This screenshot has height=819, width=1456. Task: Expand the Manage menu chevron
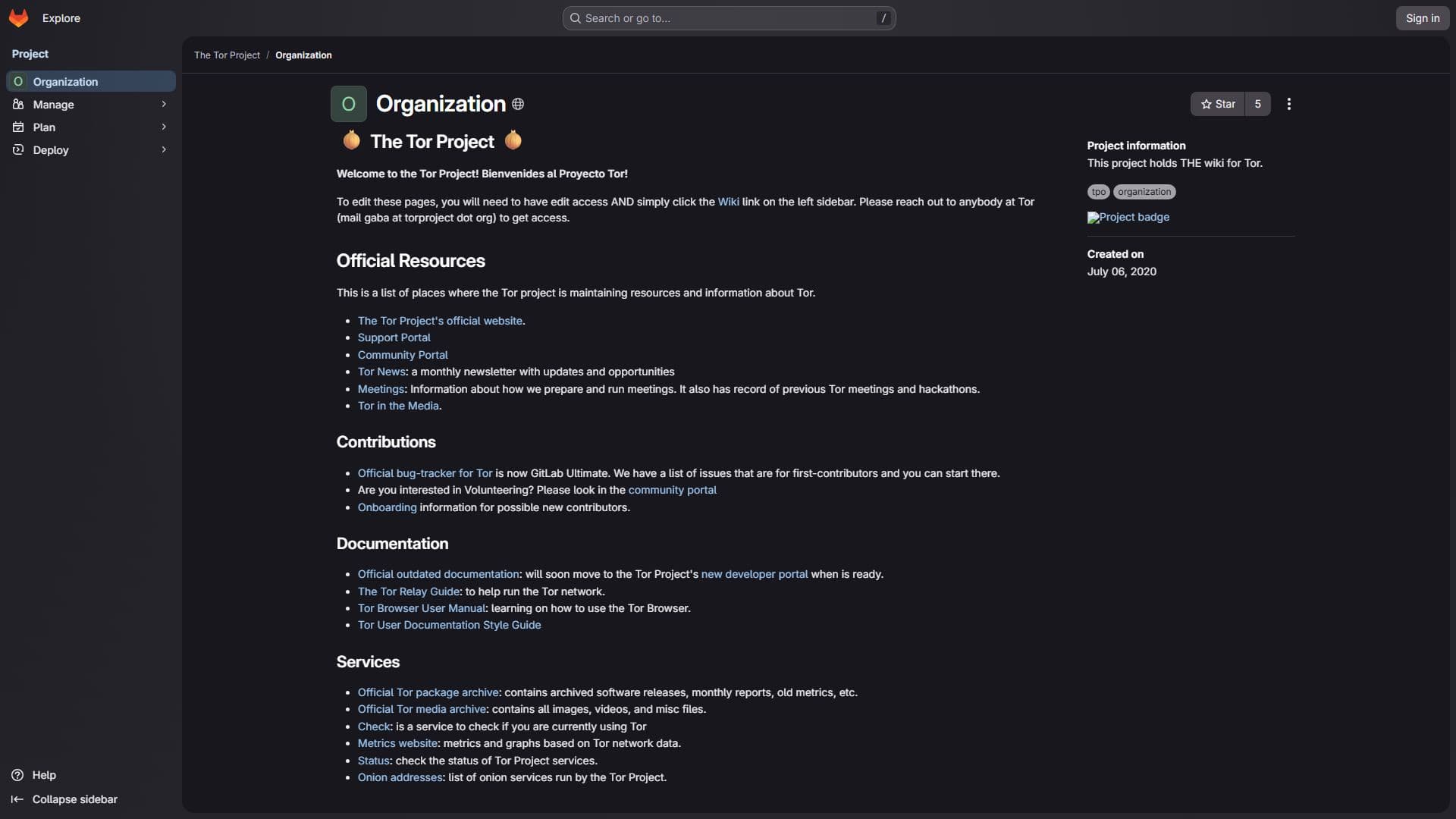(164, 104)
